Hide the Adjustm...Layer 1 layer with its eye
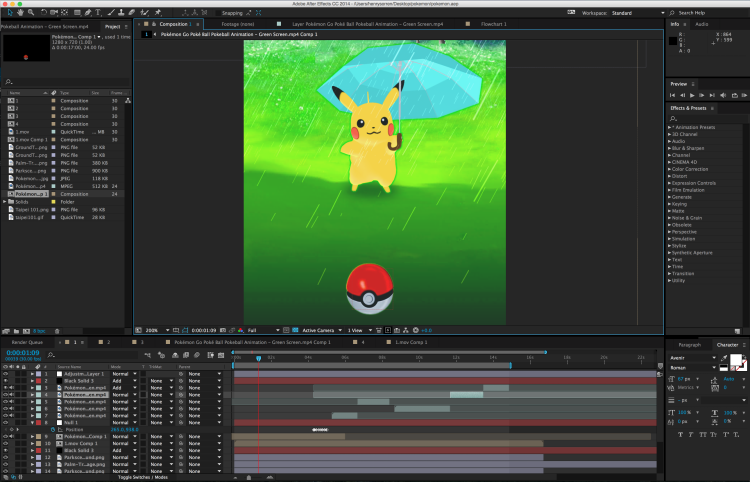The image size is (750, 482). click(5, 374)
